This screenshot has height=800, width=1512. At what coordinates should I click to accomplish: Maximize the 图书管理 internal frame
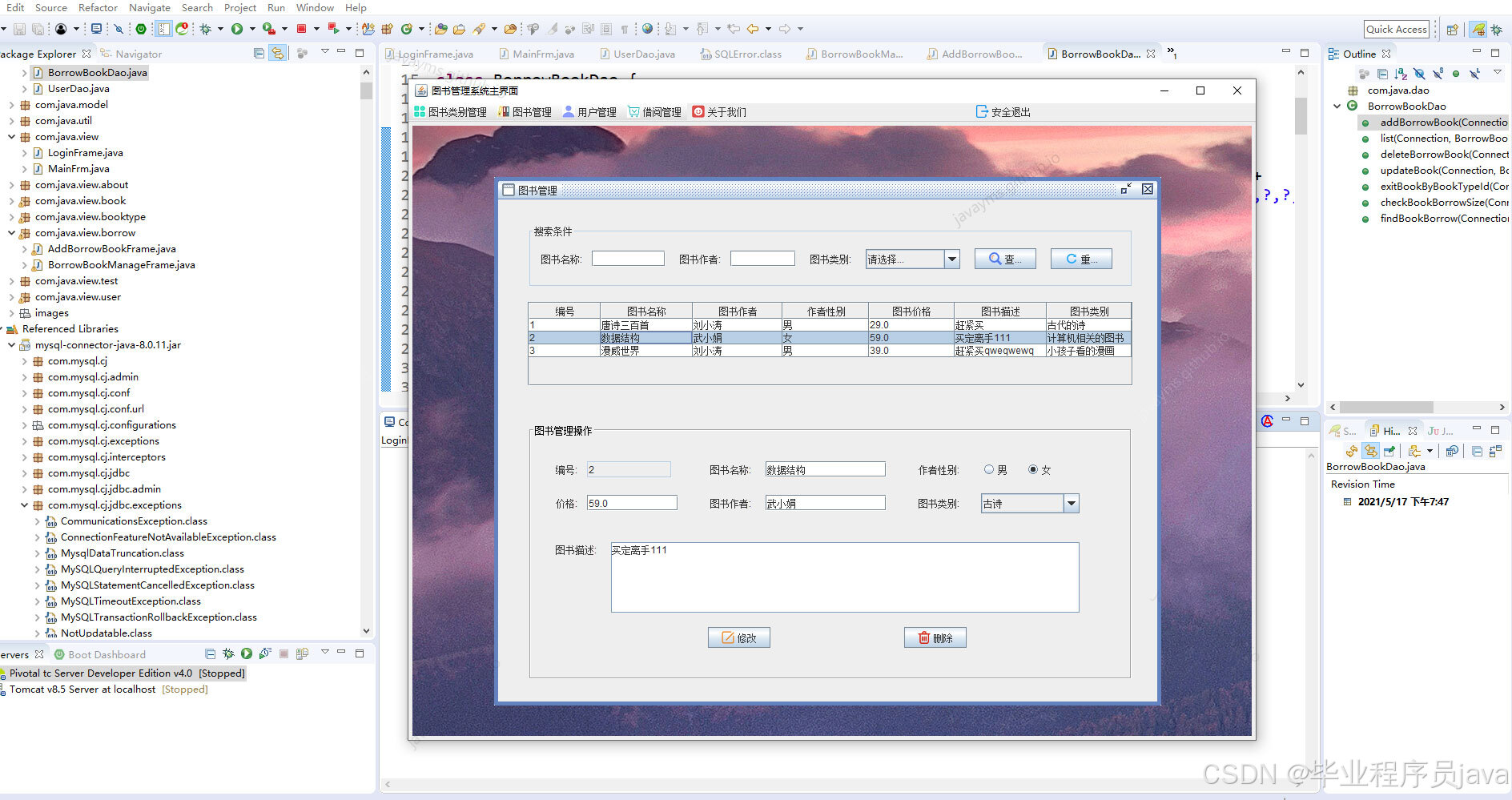pyautogui.click(x=1126, y=189)
